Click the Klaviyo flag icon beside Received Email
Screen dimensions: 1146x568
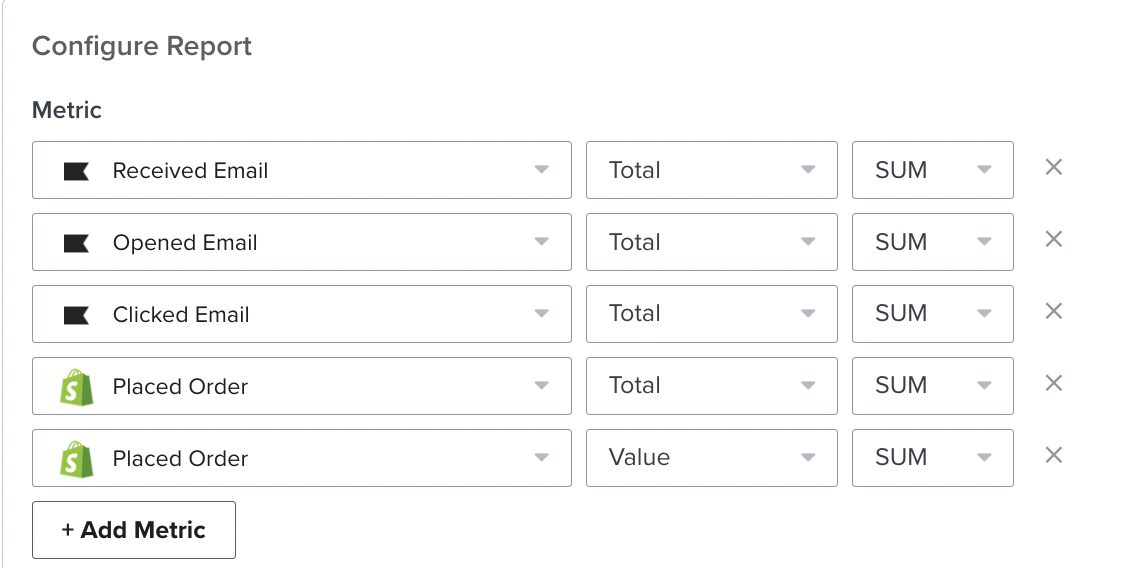click(76, 171)
